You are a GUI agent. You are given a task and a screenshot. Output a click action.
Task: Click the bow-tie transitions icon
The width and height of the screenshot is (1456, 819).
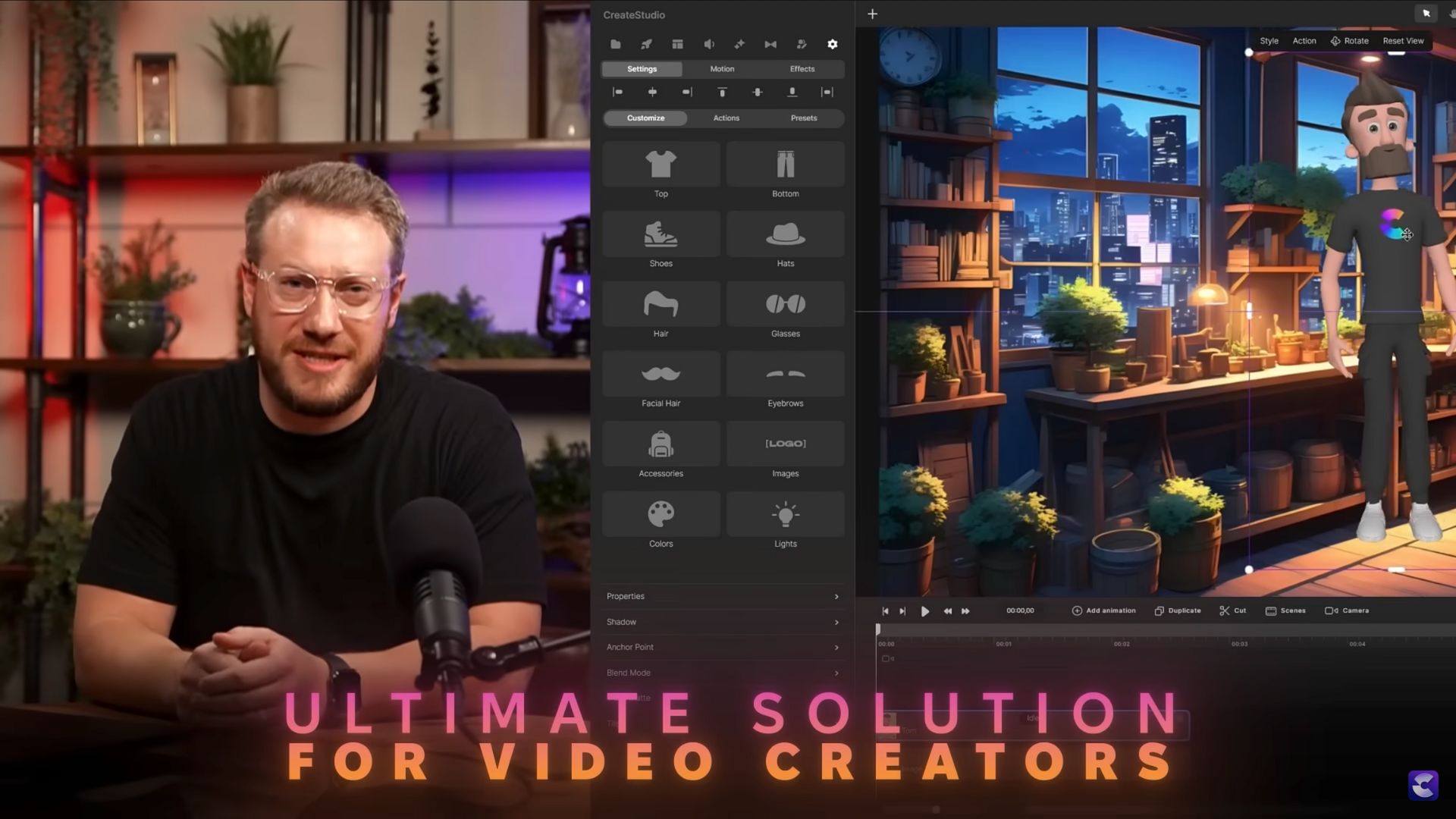[x=770, y=45]
